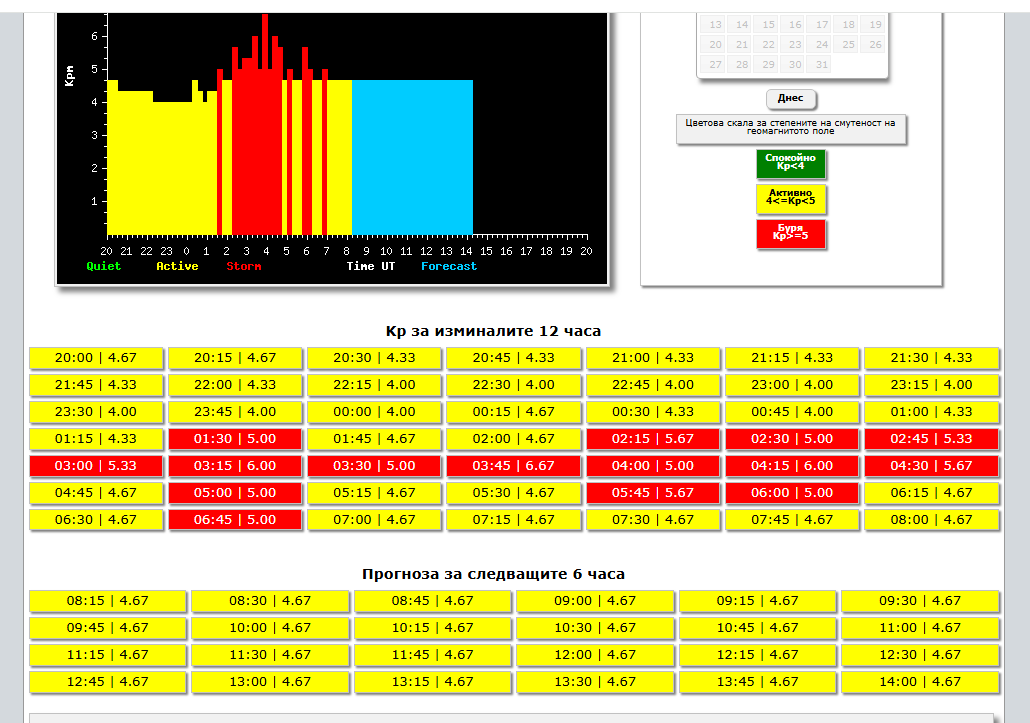1030x723 pixels.
Task: Select the 06:45 | 5.00 red cell
Action: 235,520
